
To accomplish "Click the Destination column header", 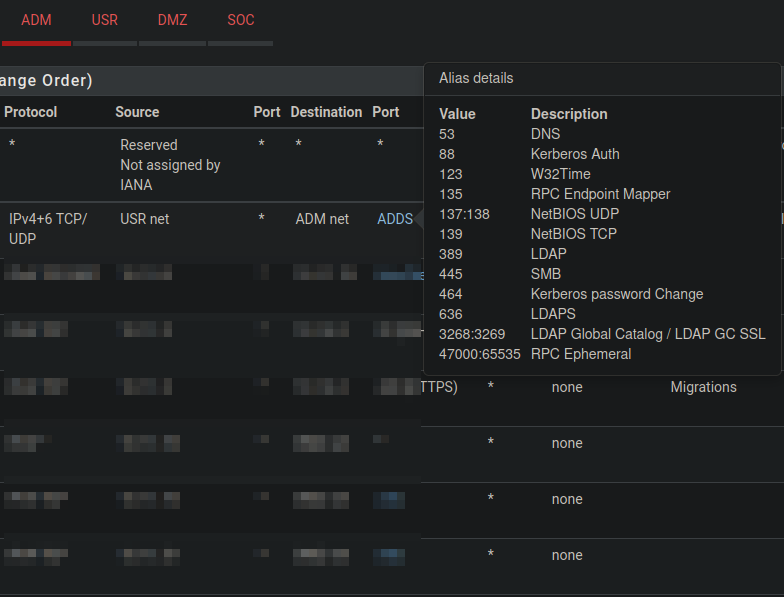I will point(326,112).
